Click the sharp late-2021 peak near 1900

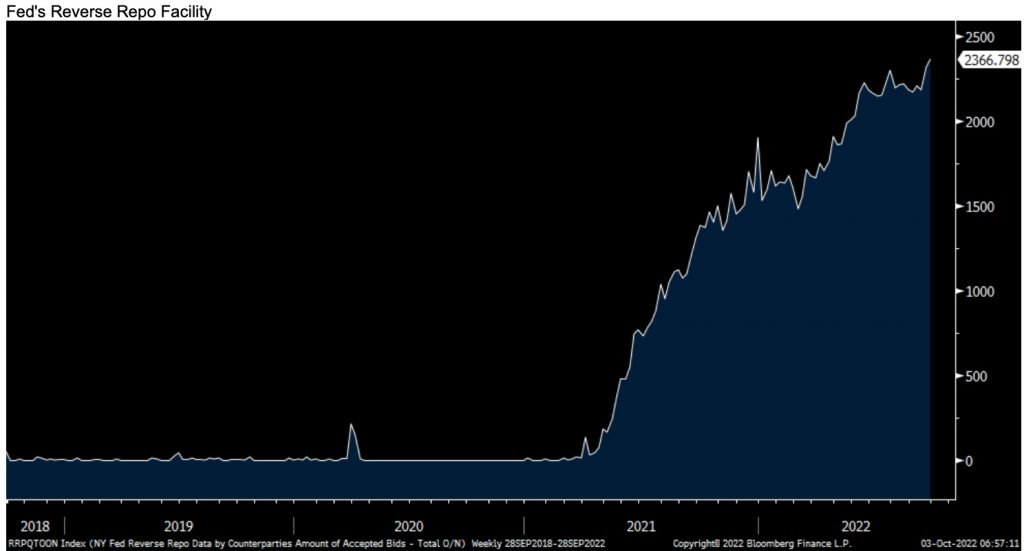[758, 138]
